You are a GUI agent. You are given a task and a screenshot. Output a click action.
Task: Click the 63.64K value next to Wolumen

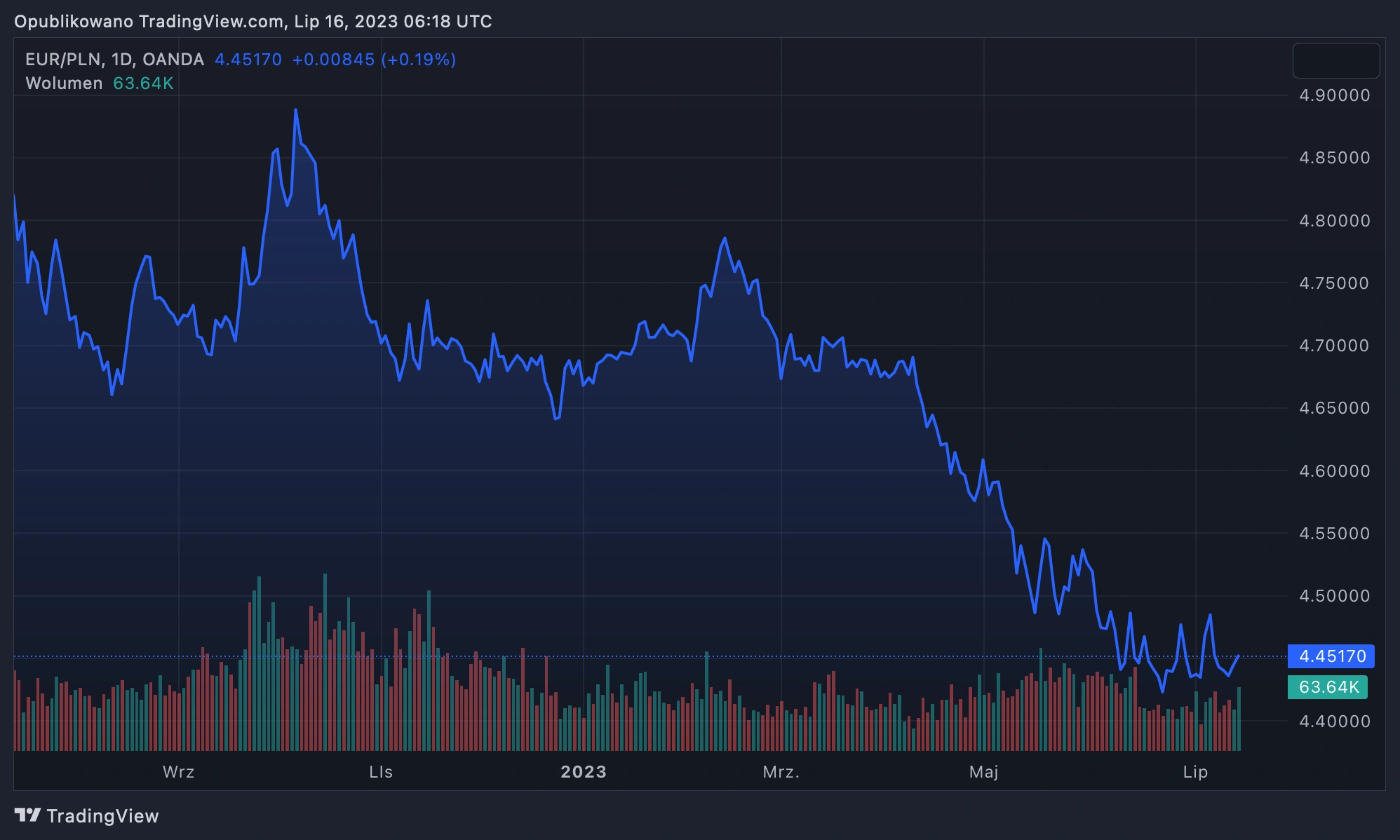(143, 83)
